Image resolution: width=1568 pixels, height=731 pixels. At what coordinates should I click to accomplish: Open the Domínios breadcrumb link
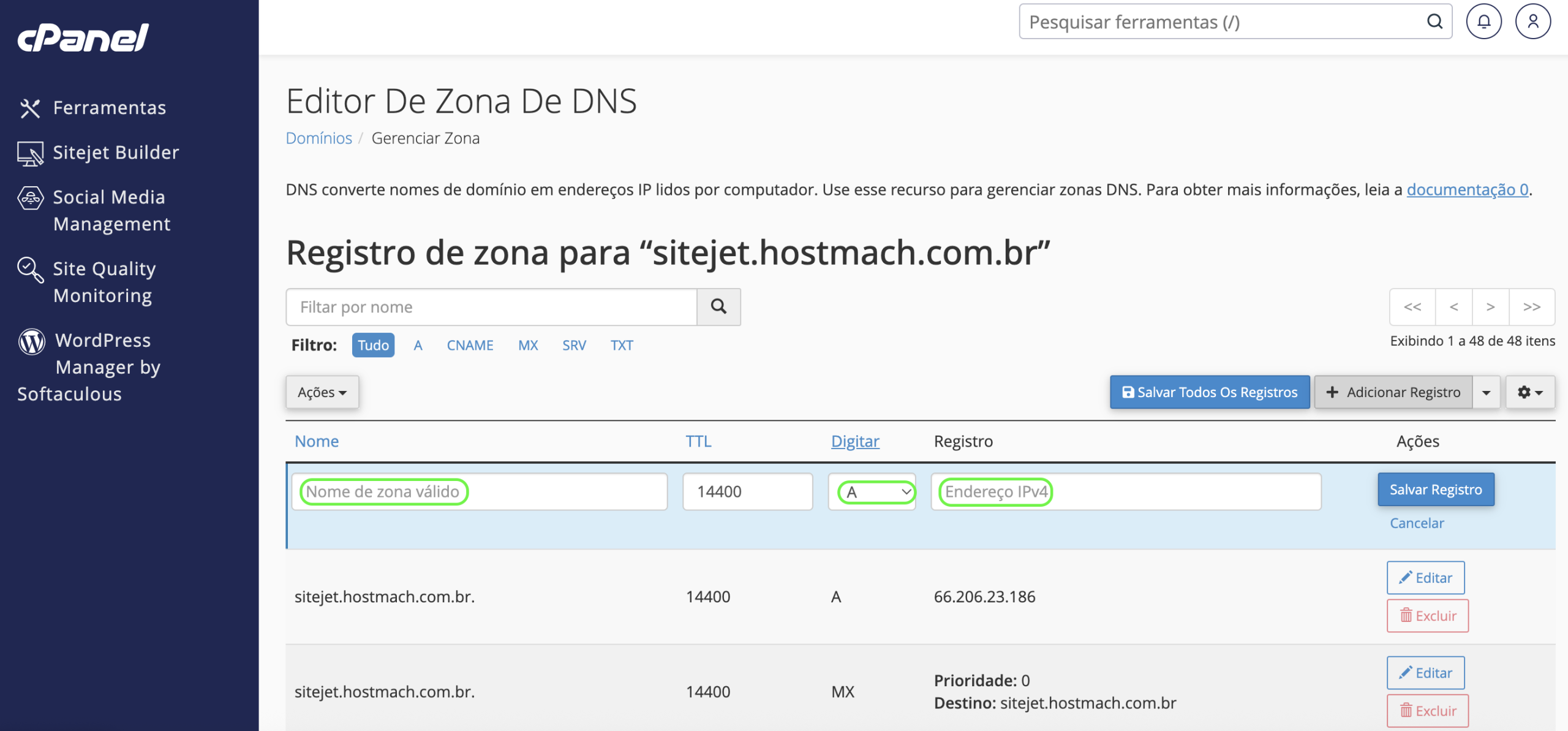[319, 138]
